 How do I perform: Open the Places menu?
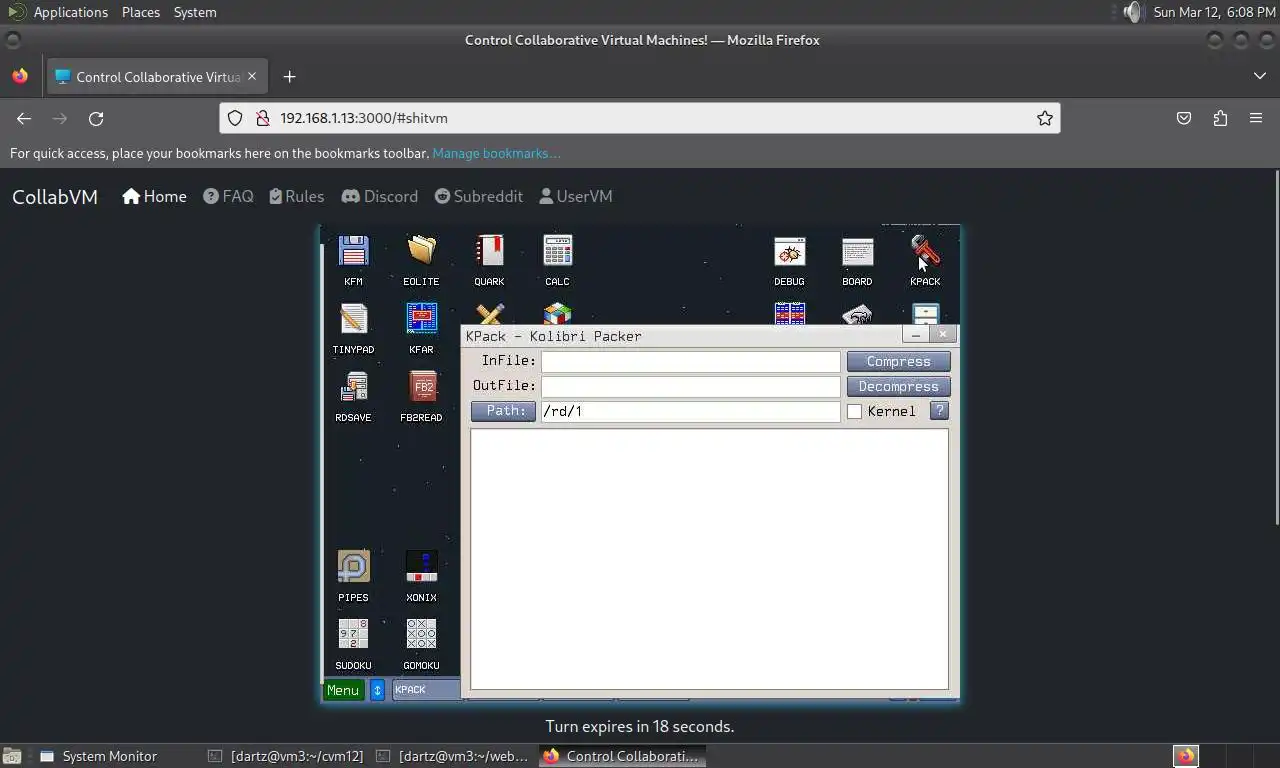[x=141, y=12]
